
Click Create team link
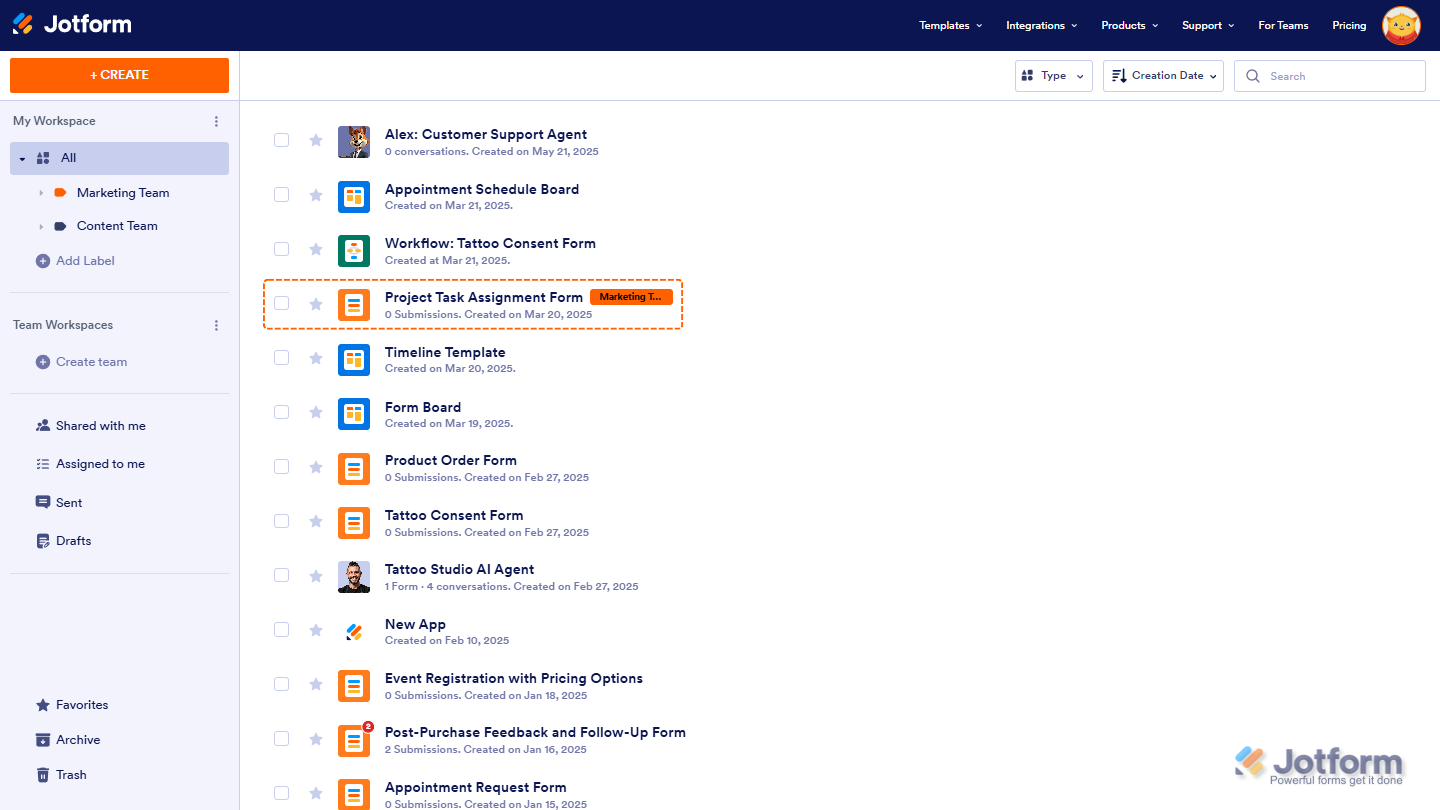91,362
